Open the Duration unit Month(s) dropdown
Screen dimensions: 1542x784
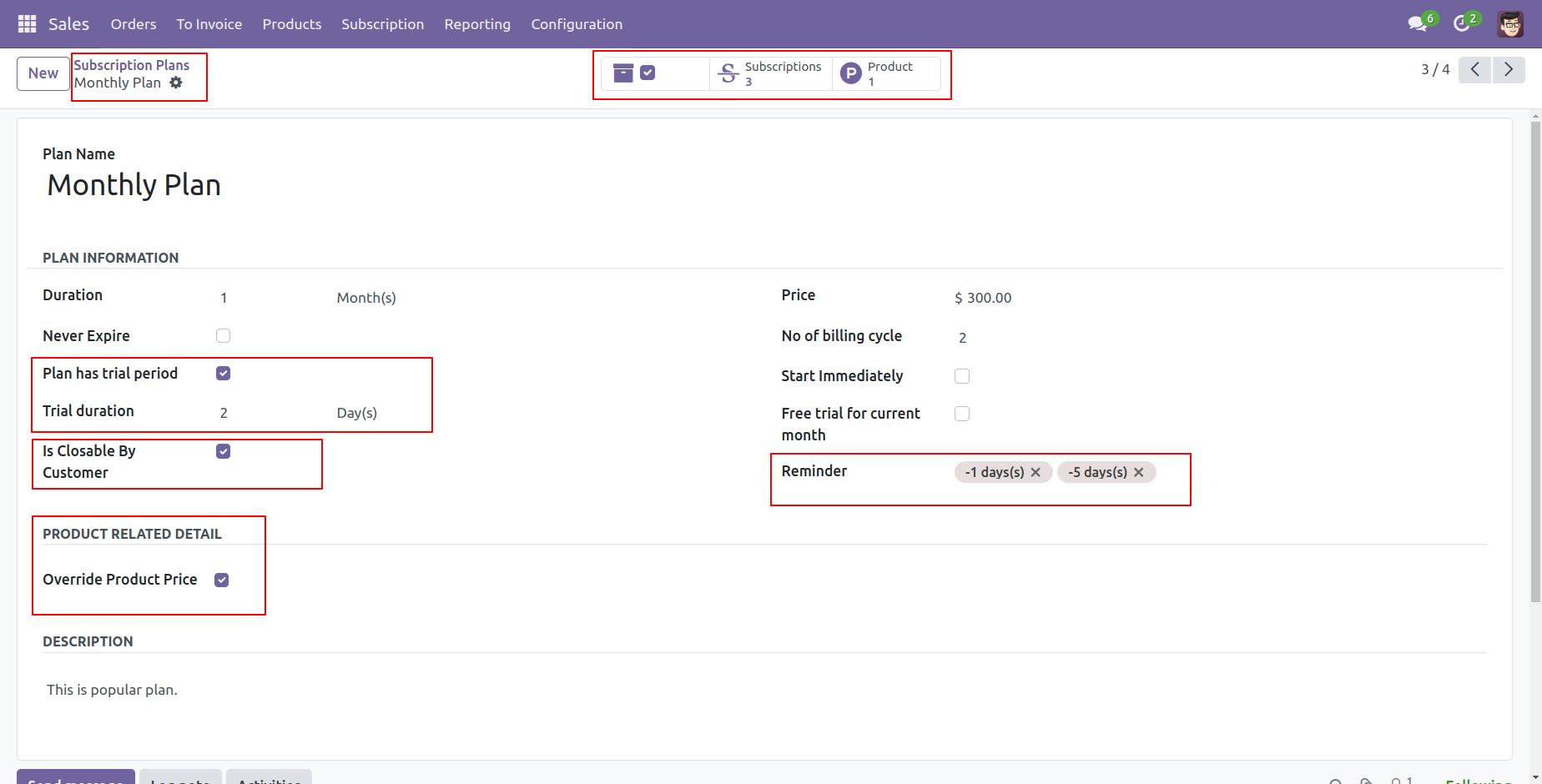pyautogui.click(x=365, y=298)
